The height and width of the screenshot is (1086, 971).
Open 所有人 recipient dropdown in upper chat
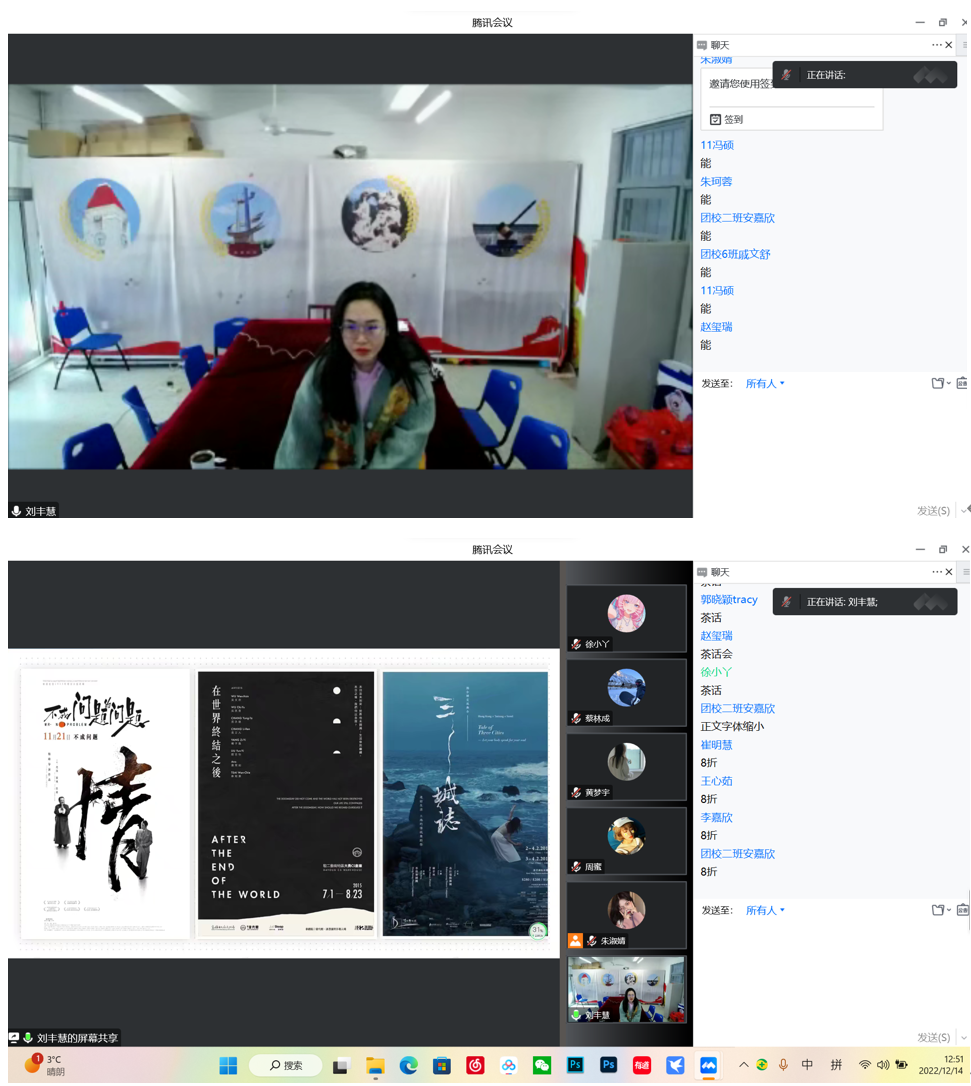tap(765, 383)
